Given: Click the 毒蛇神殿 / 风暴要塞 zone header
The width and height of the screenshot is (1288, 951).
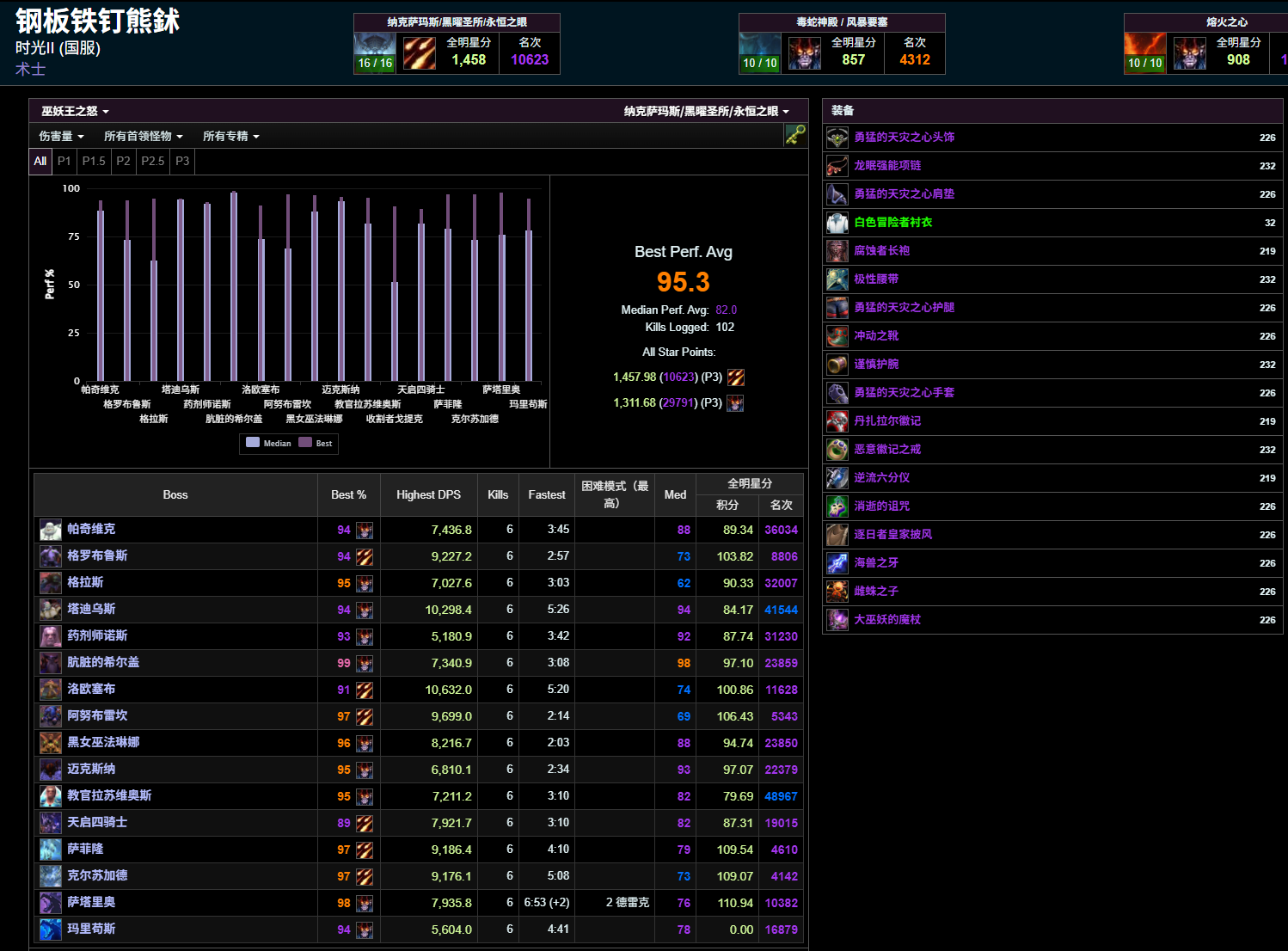Looking at the screenshot, I should click(x=842, y=22).
